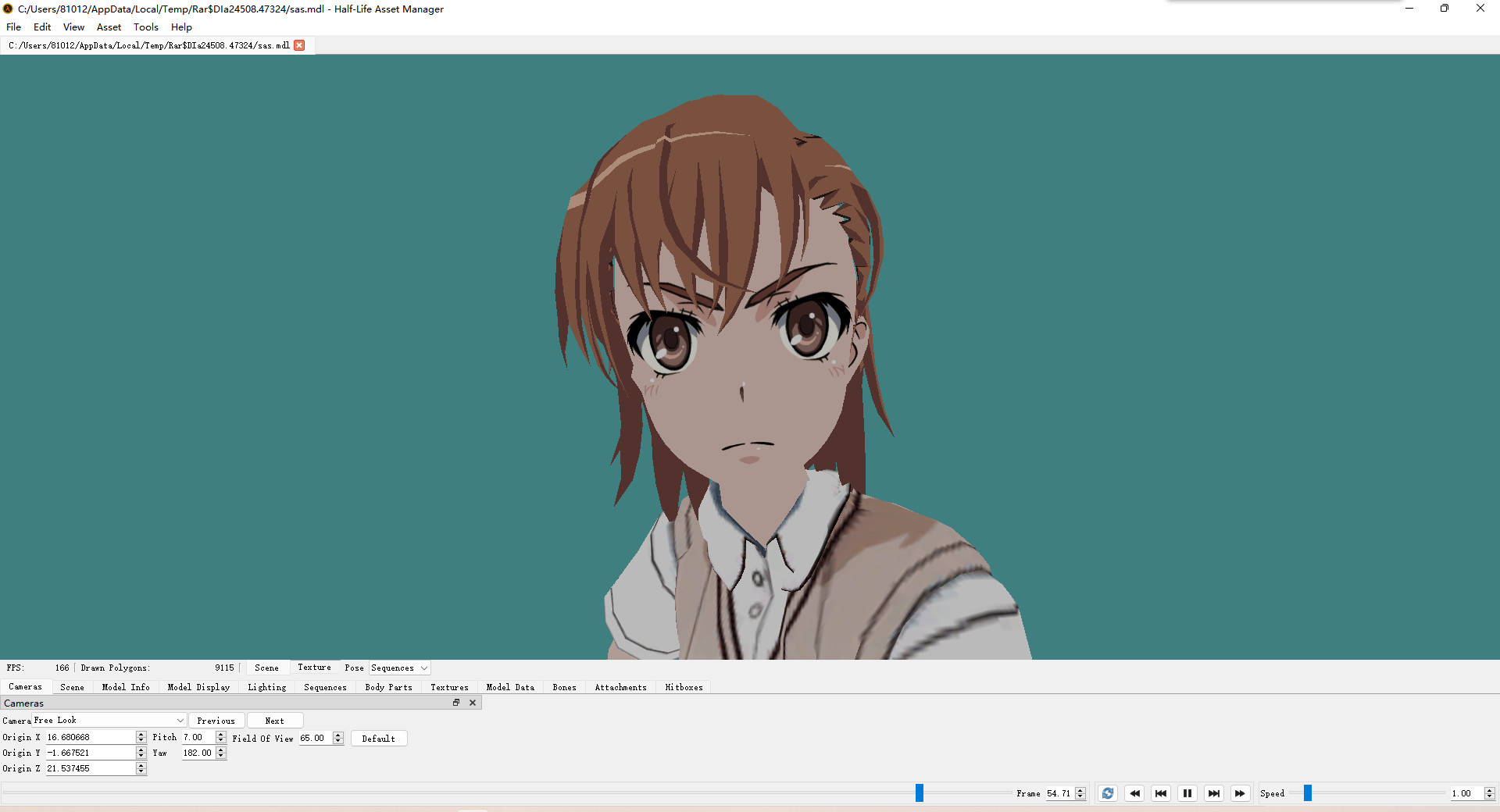Close the sas.mdl file tab with its X
The height and width of the screenshot is (812, 1500).
pos(299,45)
